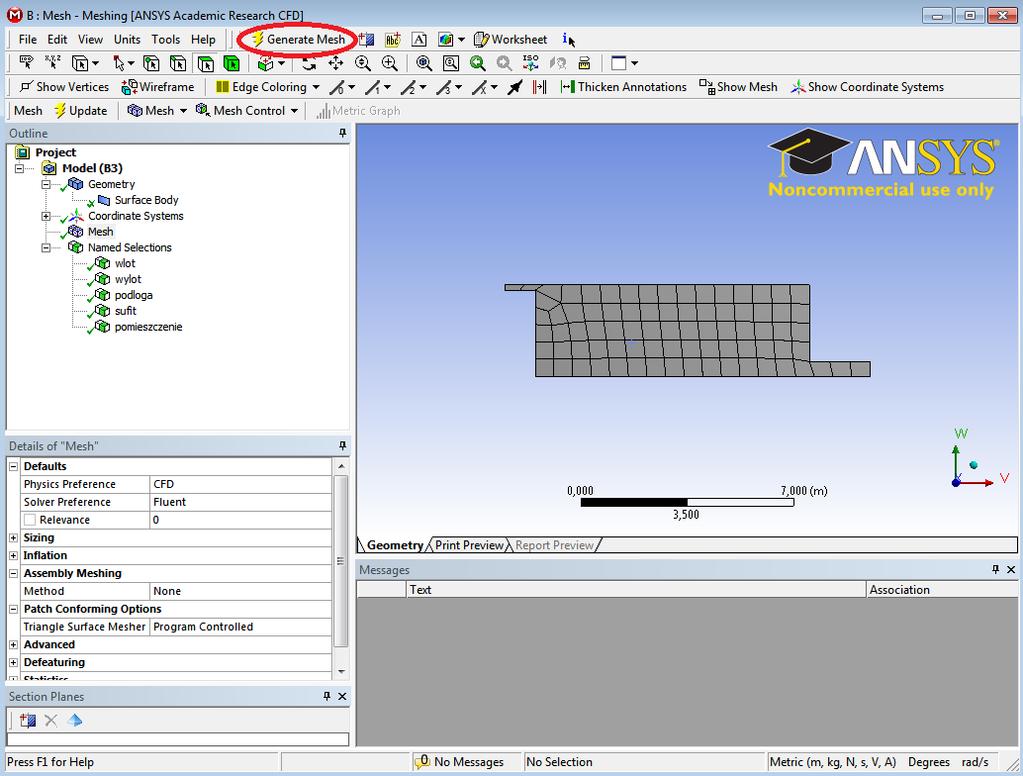Click the Update button
The height and width of the screenshot is (776, 1023).
(x=80, y=111)
